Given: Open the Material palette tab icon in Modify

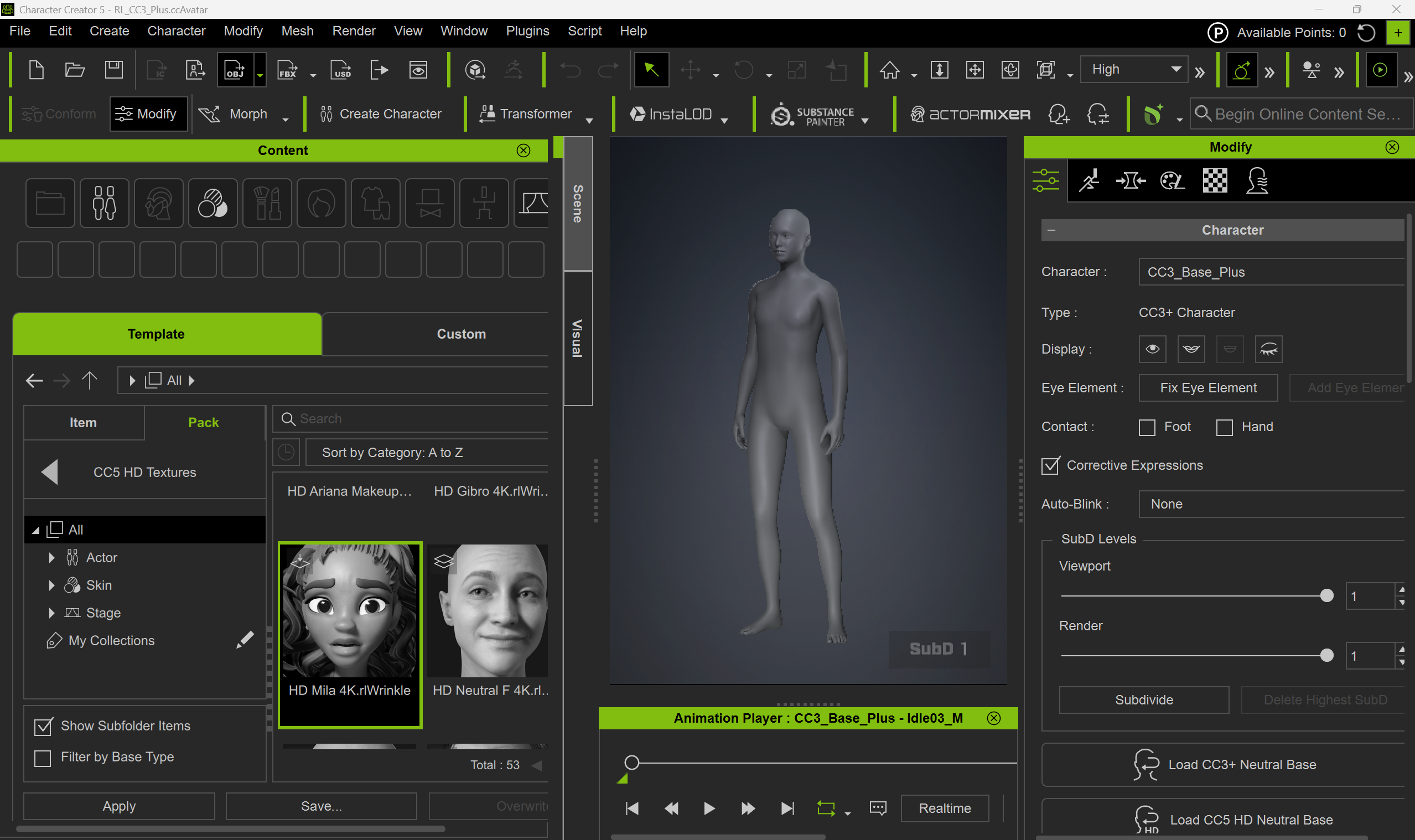Looking at the screenshot, I should (1172, 181).
